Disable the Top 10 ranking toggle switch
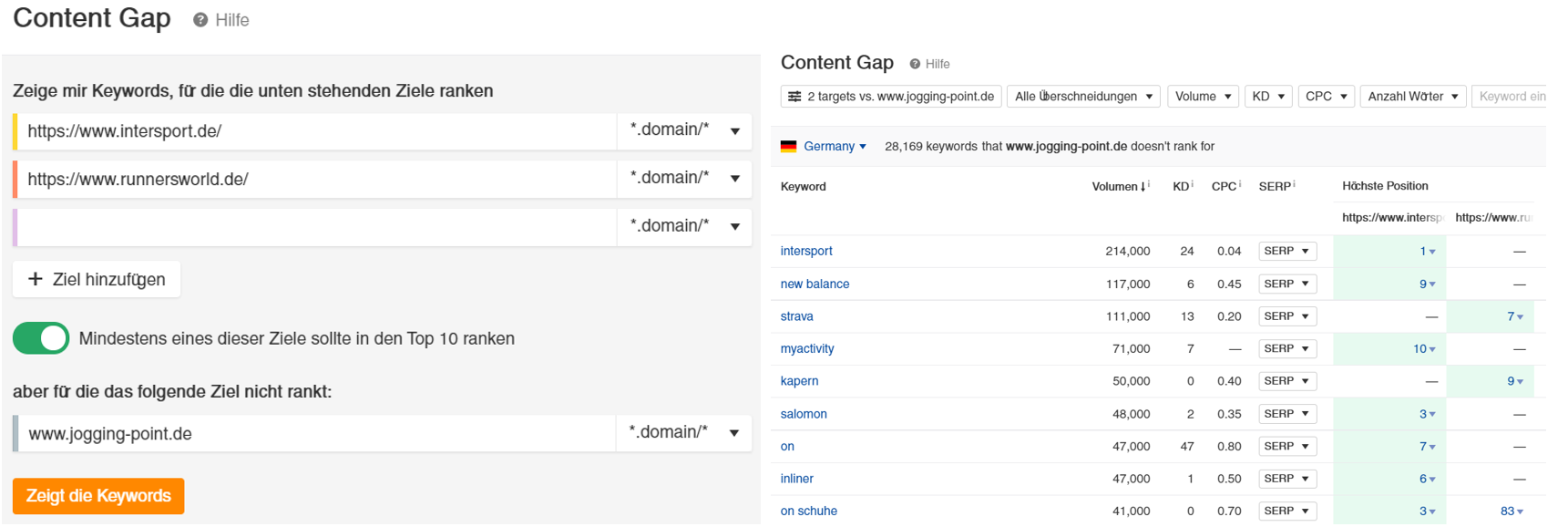Screen dimensions: 1568x527 pos(40,338)
